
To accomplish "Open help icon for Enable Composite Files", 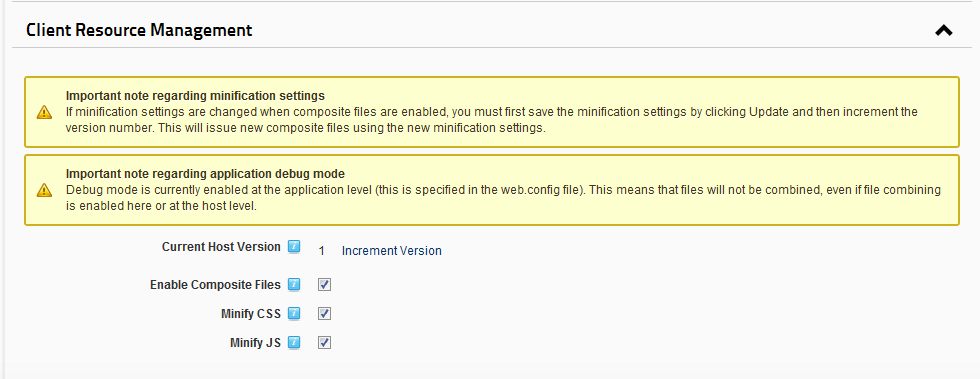I will (294, 285).
